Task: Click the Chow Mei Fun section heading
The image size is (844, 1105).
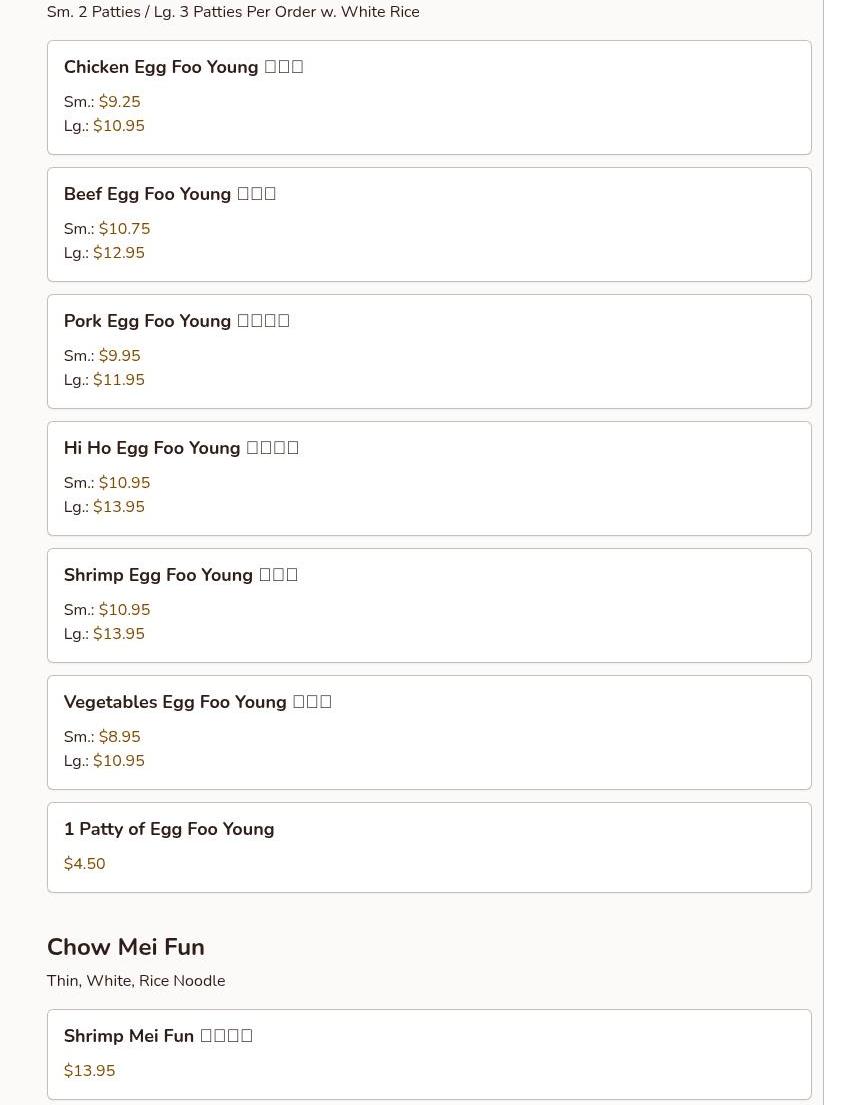Action: pyautogui.click(x=125, y=947)
